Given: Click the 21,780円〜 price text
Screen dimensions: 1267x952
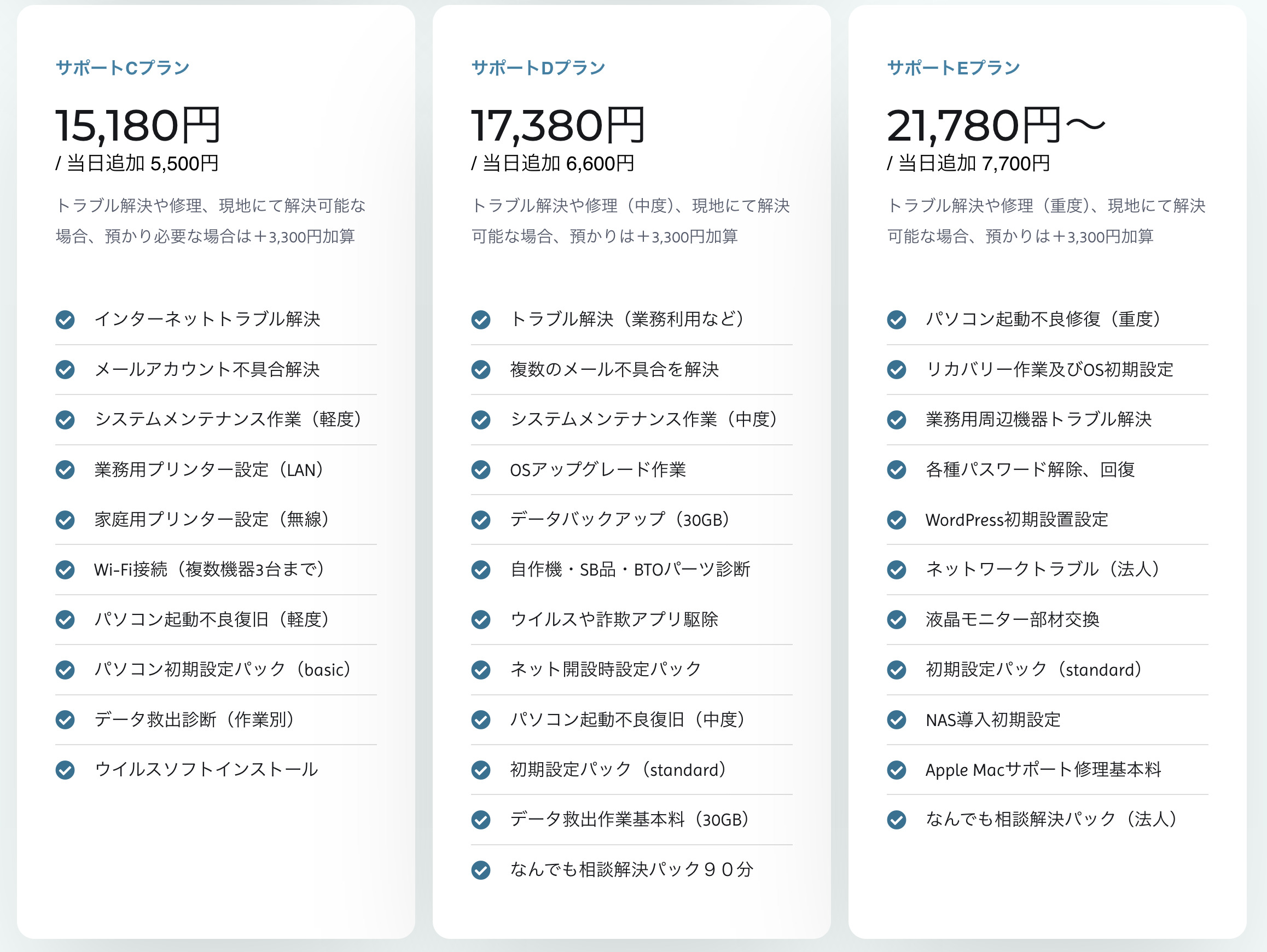Looking at the screenshot, I should [x=996, y=125].
